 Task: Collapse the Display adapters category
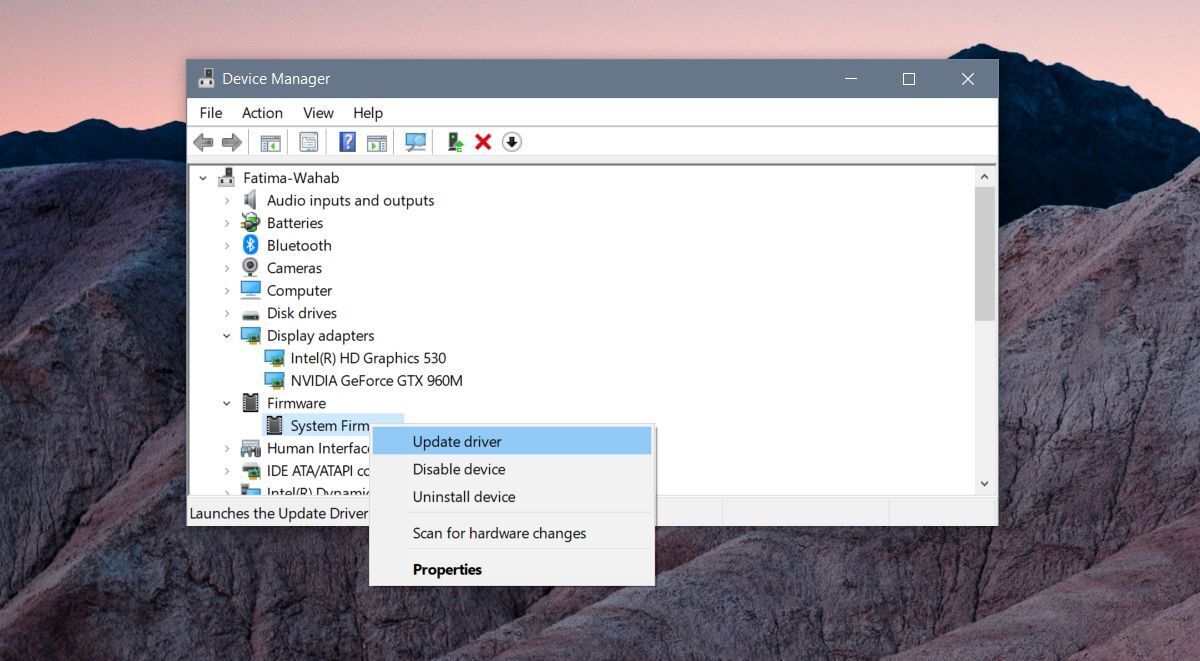227,336
